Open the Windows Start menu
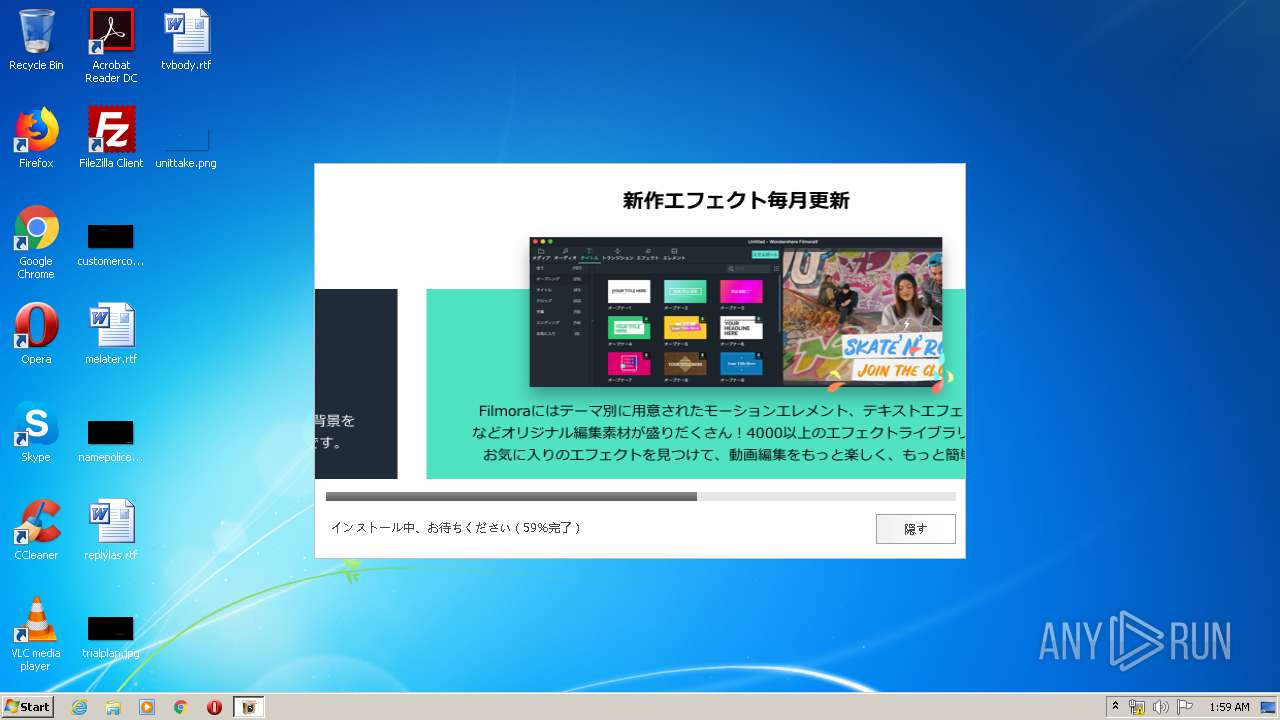 28,707
